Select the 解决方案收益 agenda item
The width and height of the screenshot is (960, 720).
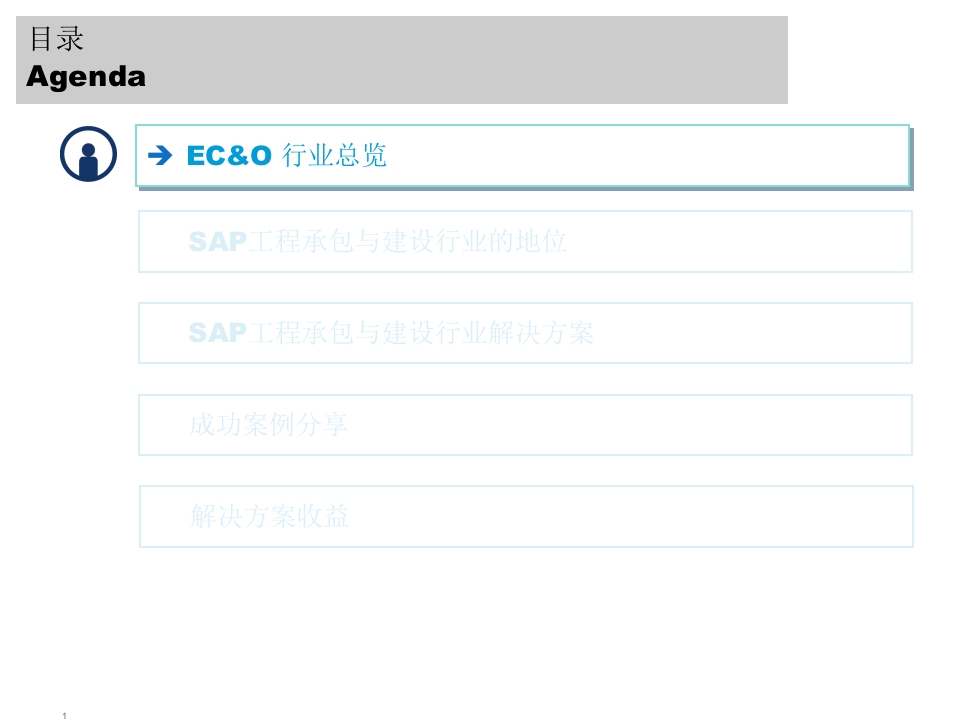tap(527, 516)
